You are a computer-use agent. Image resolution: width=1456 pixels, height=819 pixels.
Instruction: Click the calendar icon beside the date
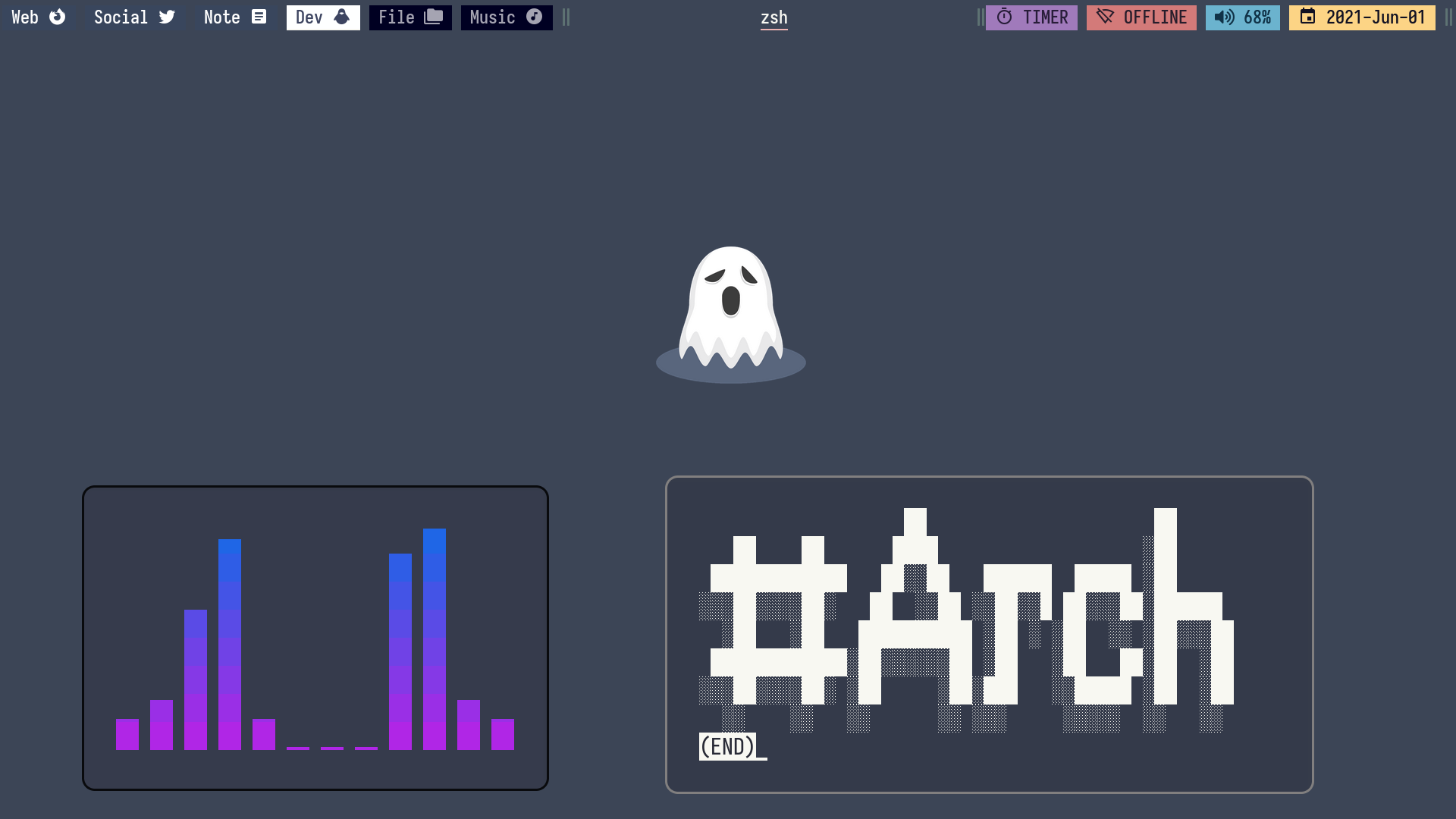[1307, 17]
